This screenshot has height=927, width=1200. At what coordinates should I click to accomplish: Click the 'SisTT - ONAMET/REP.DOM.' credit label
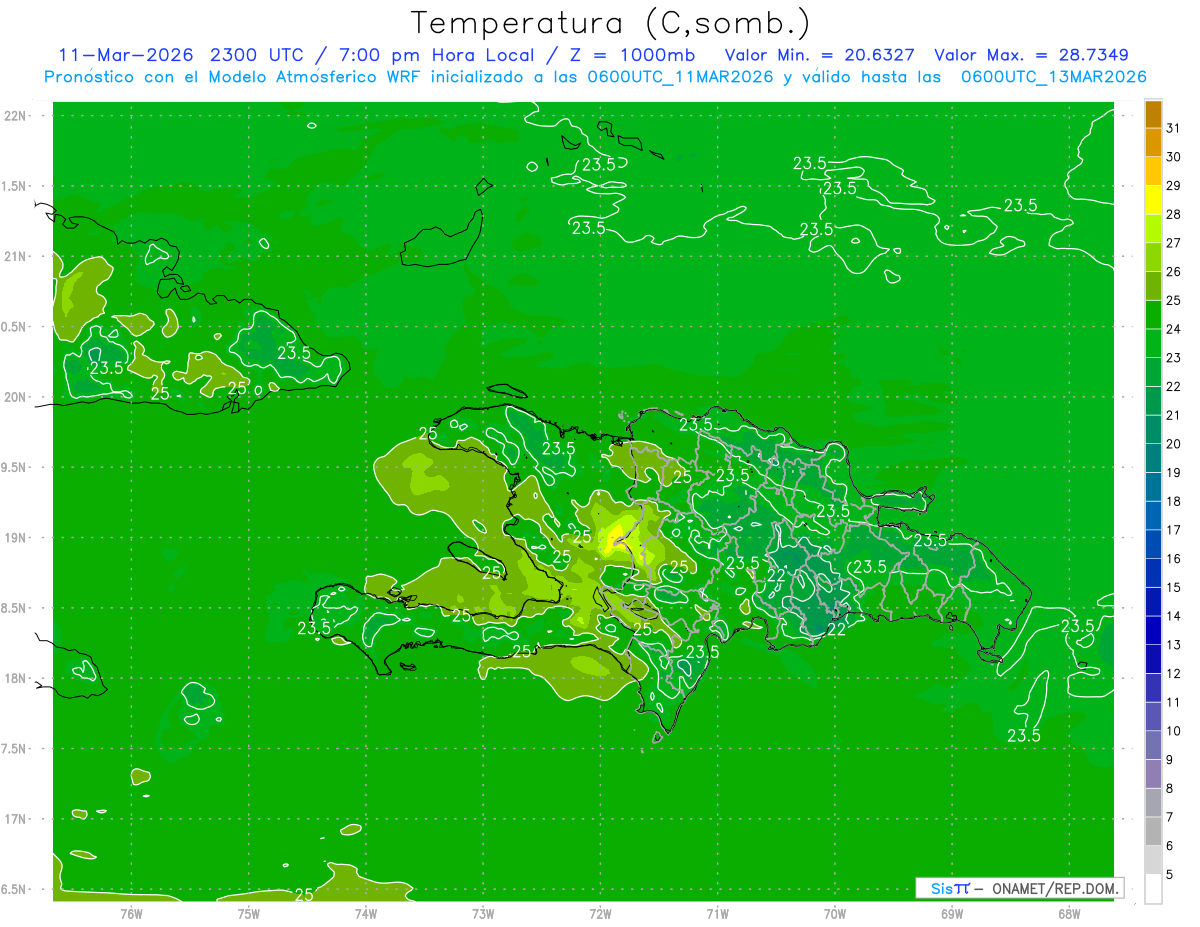(x=1018, y=888)
